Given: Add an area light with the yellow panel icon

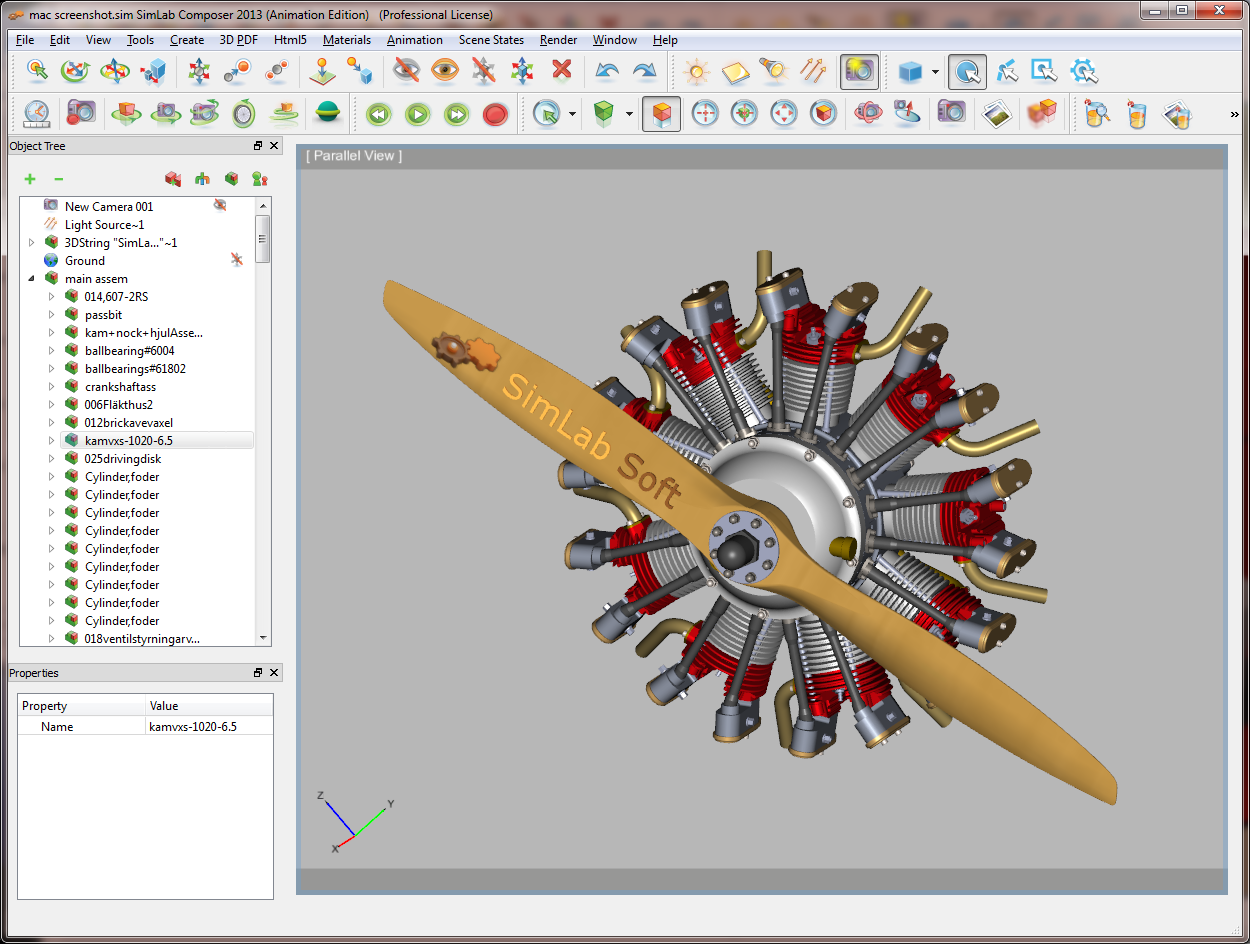Looking at the screenshot, I should [x=735, y=71].
